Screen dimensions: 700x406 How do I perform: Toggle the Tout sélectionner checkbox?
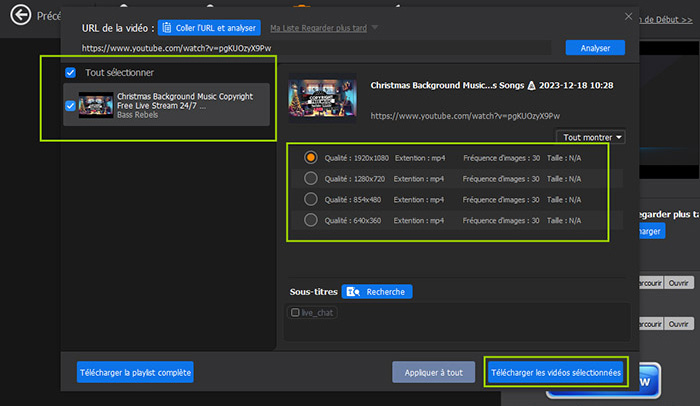[71, 72]
